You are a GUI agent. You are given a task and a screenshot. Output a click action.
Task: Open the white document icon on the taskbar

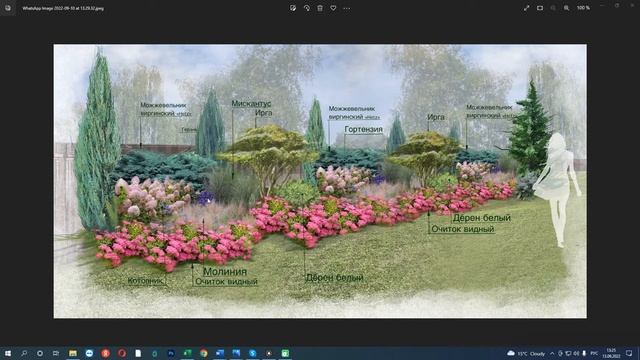tap(138, 353)
